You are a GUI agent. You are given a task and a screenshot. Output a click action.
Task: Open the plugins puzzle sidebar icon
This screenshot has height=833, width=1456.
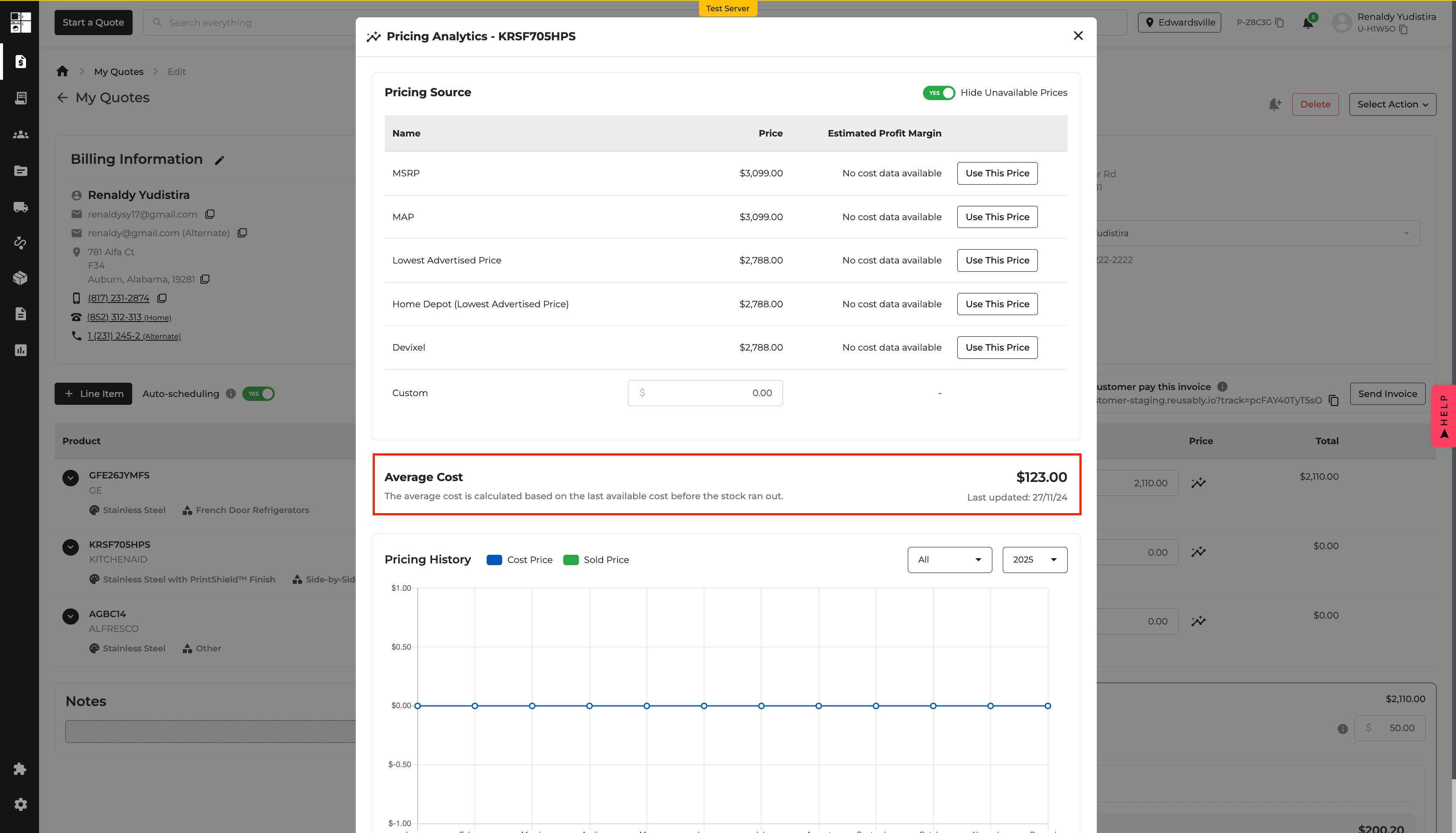tap(21, 768)
